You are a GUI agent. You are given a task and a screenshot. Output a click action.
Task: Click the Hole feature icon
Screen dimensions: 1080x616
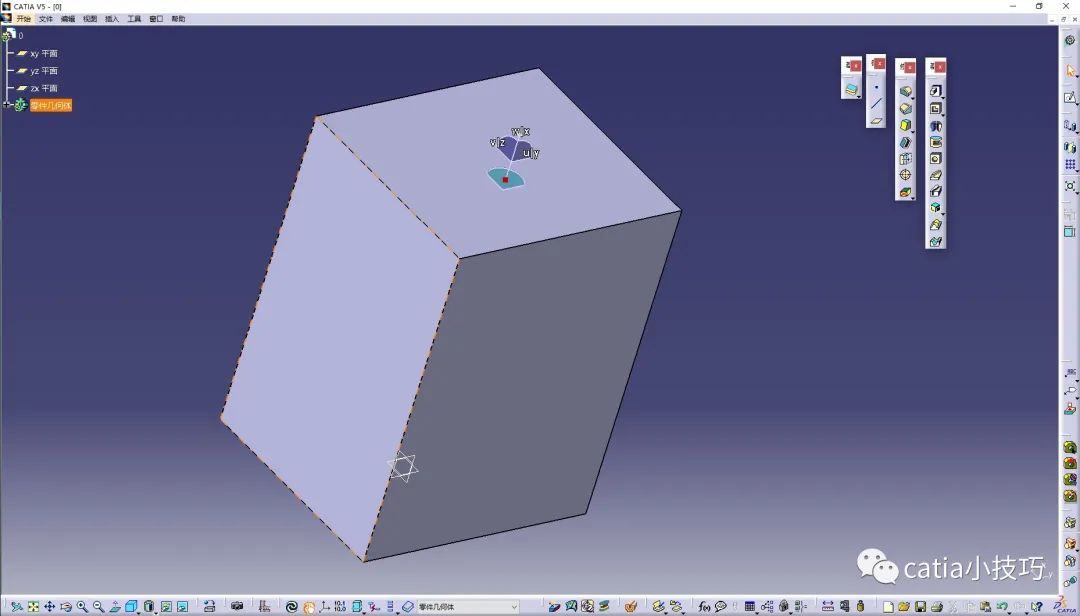[x=936, y=158]
